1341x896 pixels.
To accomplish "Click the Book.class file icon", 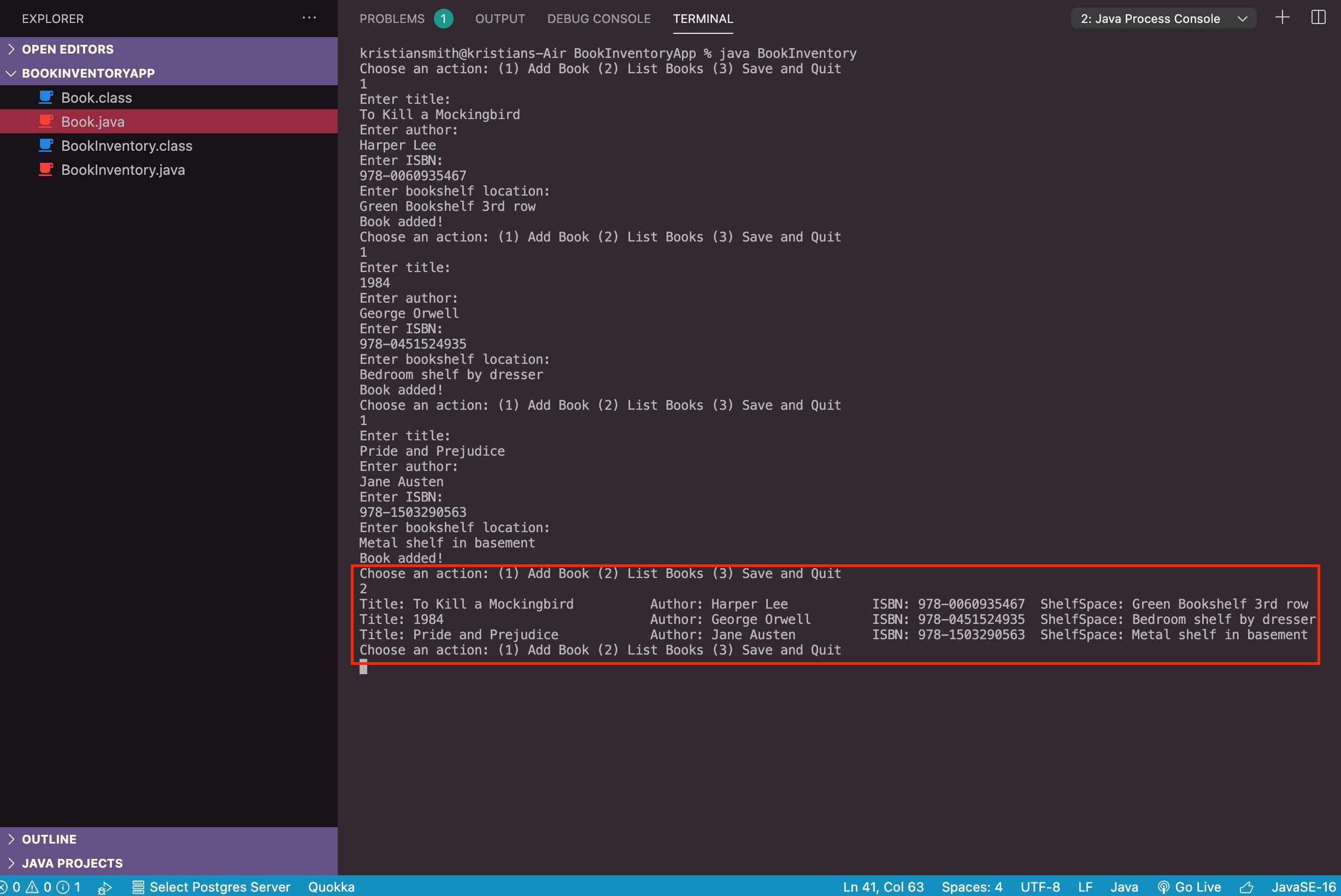I will (46, 97).
